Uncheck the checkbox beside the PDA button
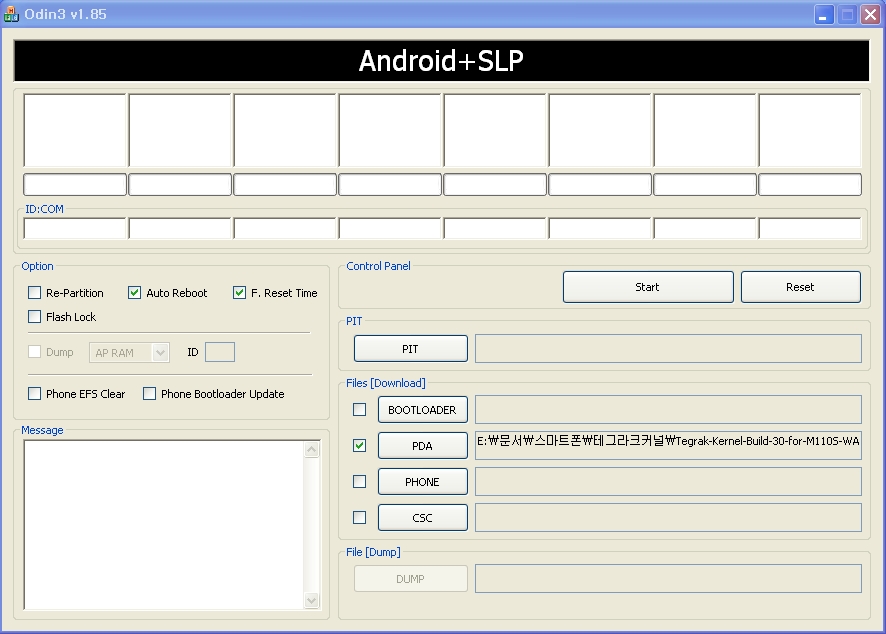The image size is (886, 634). click(360, 446)
